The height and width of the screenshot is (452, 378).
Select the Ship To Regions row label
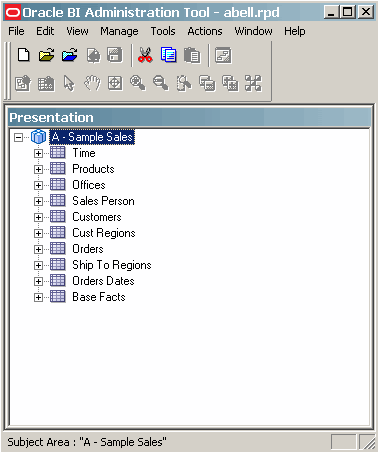point(112,265)
